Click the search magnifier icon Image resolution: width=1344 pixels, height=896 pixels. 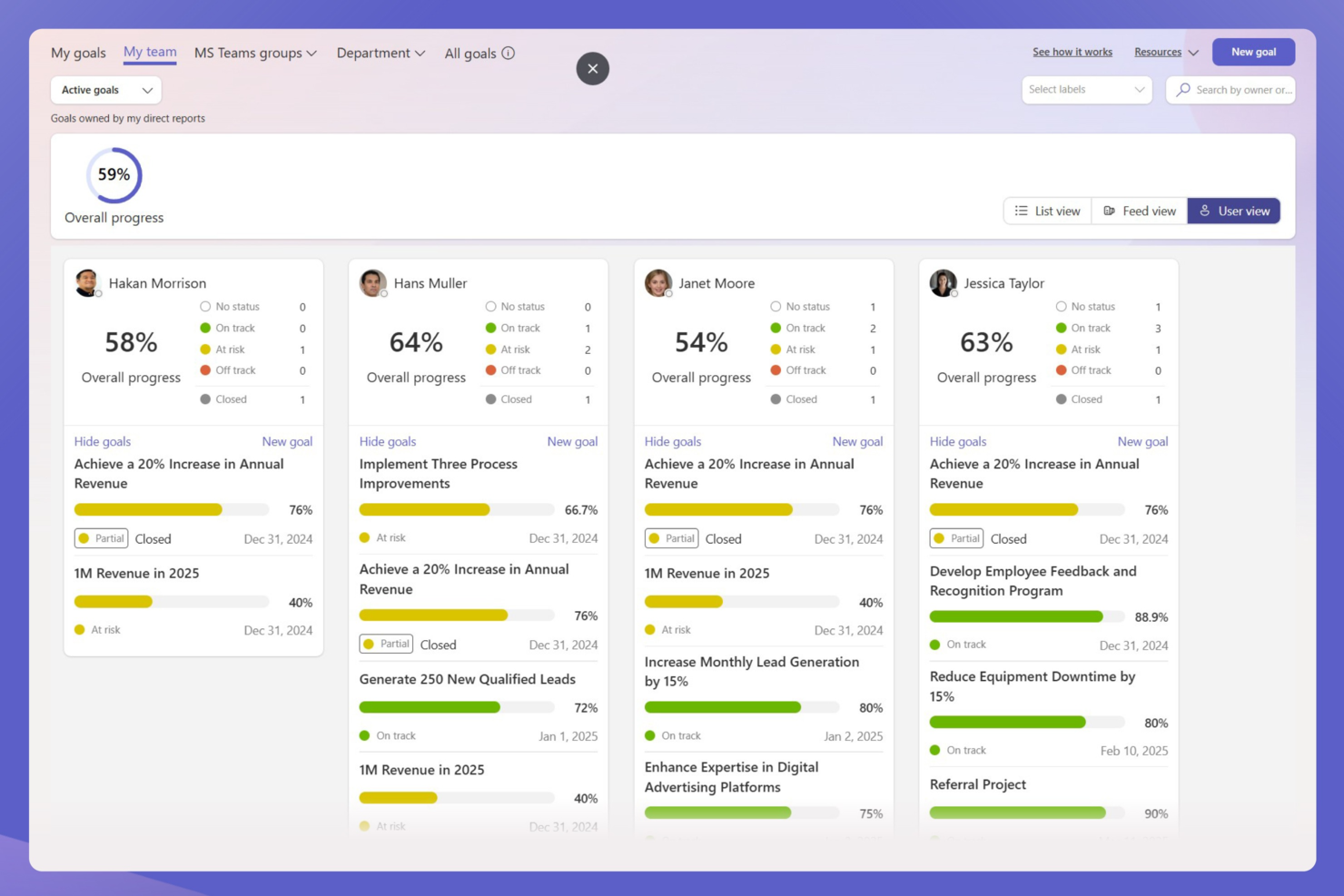[x=1183, y=90]
